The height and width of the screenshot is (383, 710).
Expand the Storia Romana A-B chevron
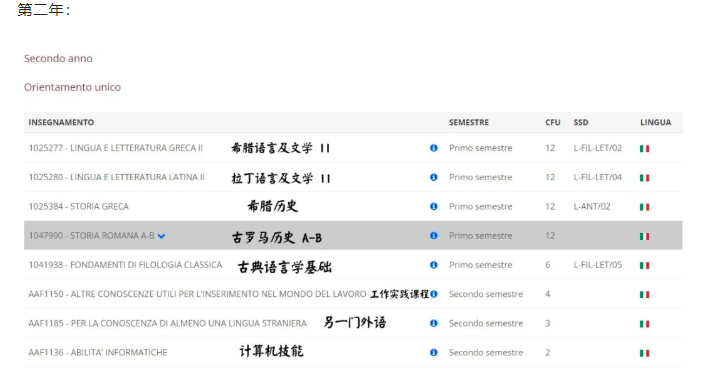click(x=161, y=236)
